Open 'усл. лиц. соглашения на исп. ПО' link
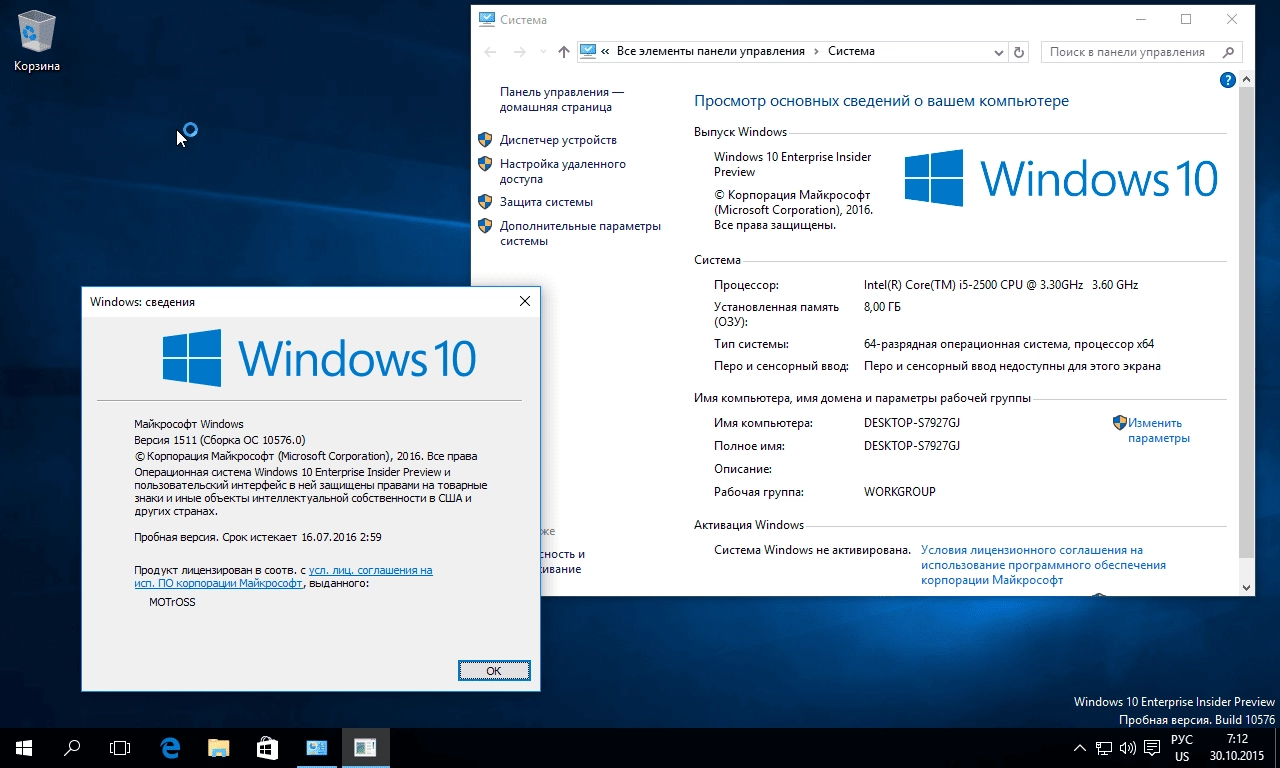 (283, 576)
